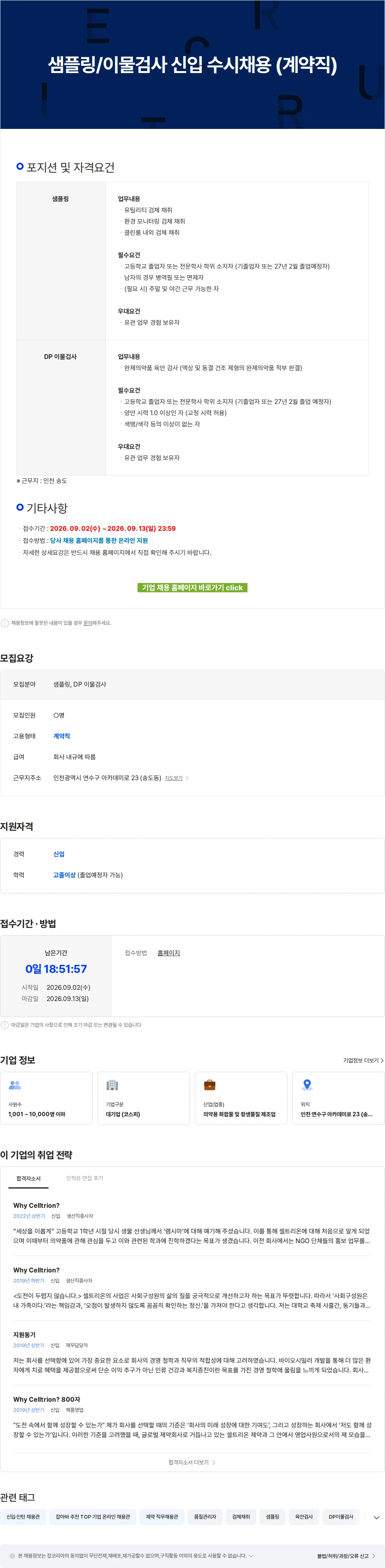Click the 검체채취 tag

point(241,1516)
